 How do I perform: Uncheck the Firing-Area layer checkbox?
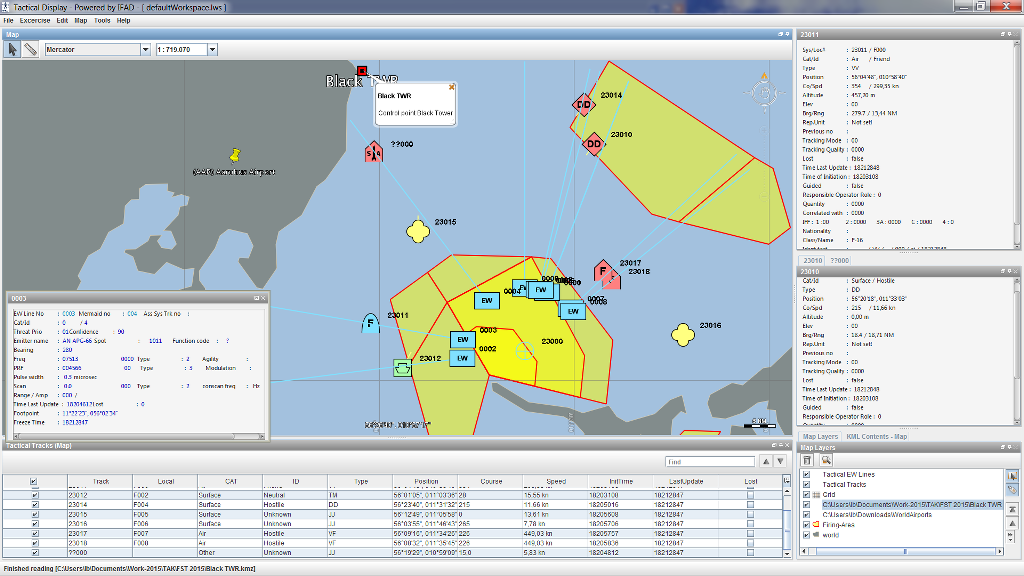[x=807, y=524]
